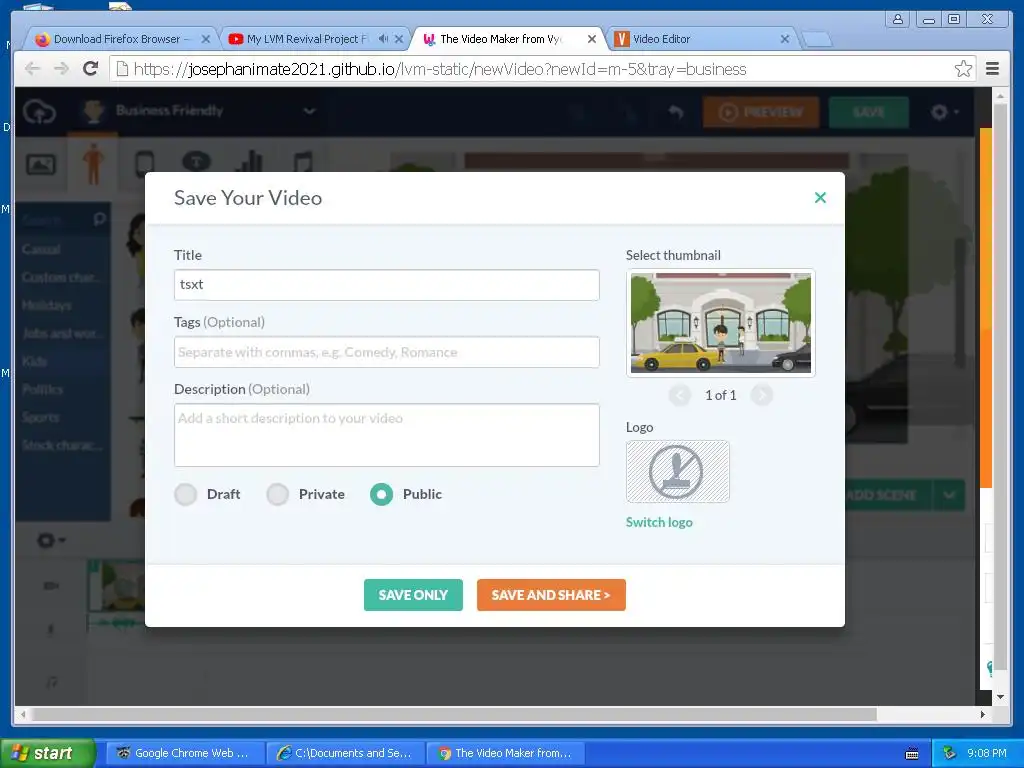
Task: Click the undo arrow in the editor
Action: point(677,112)
